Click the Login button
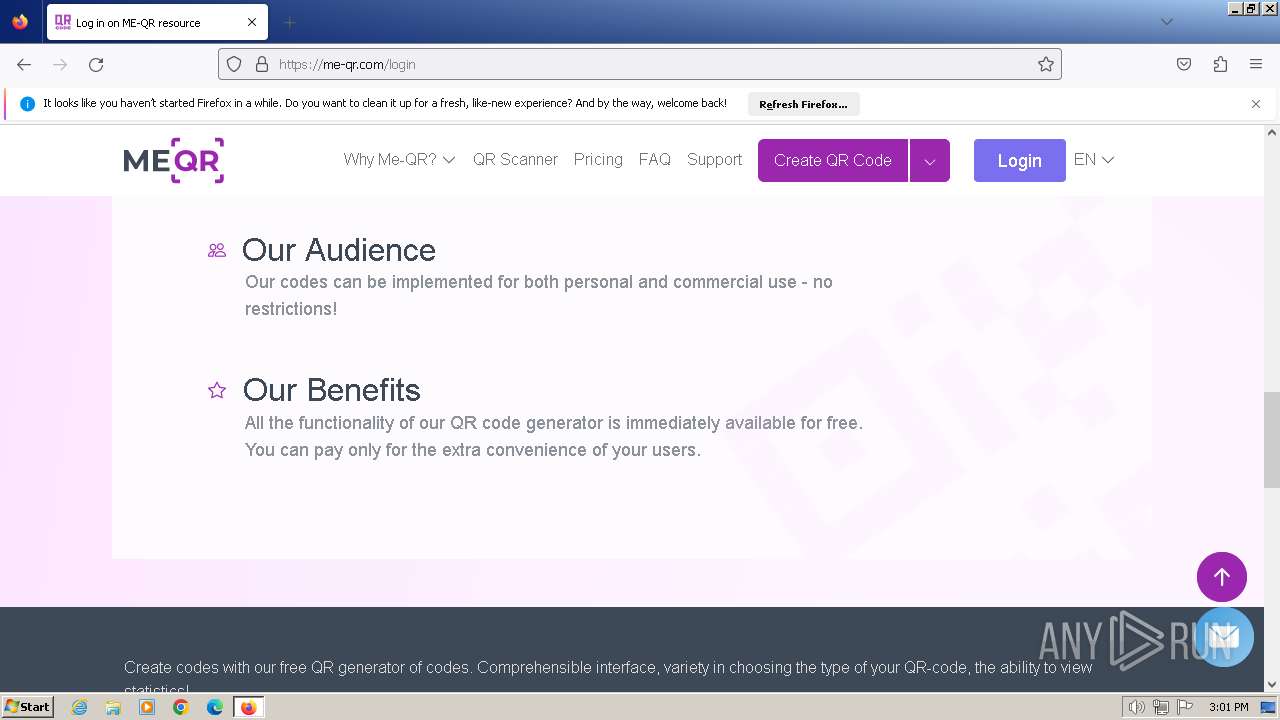The image size is (1280, 720). pyautogui.click(x=1020, y=160)
